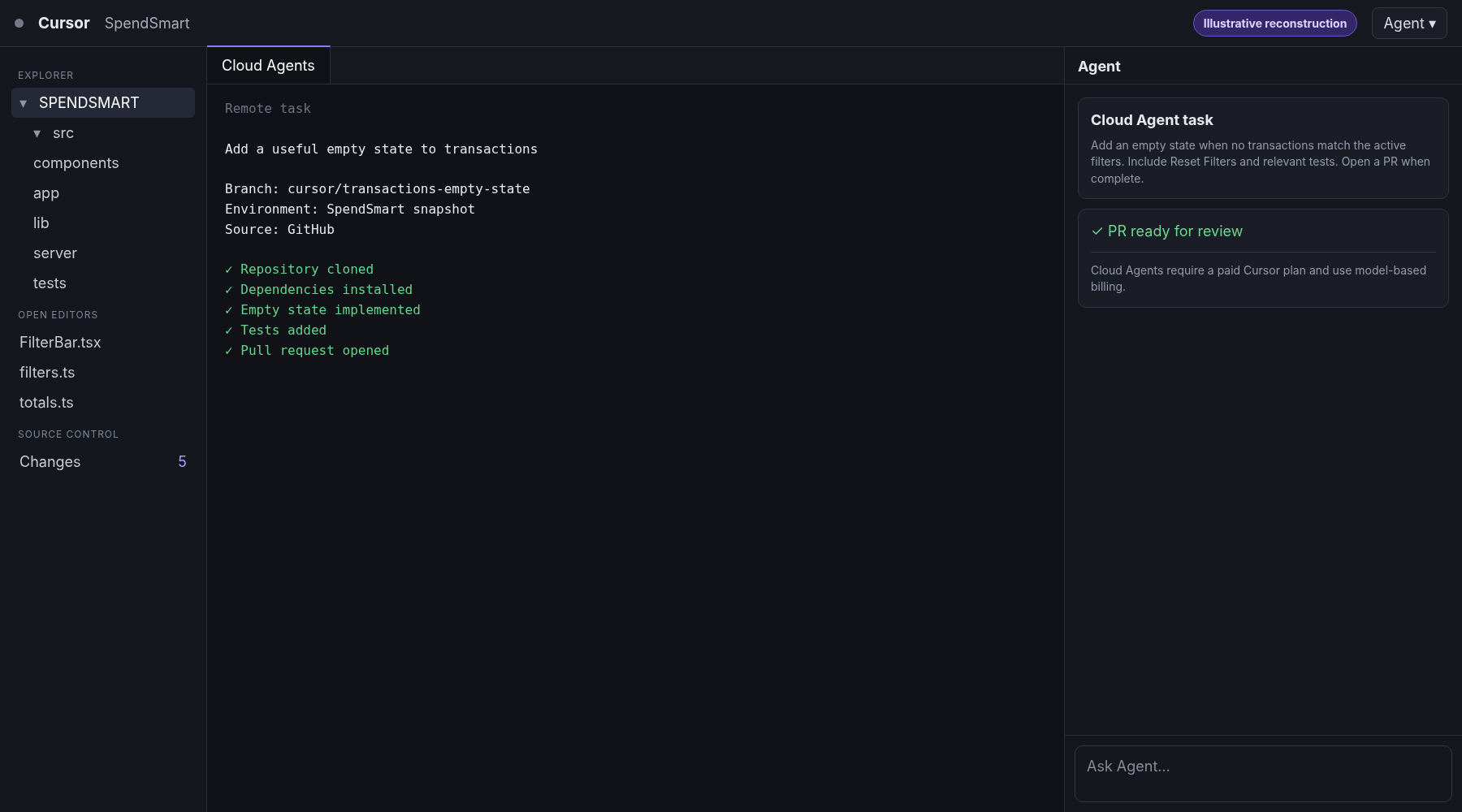Open the server folder
Image resolution: width=1462 pixels, height=812 pixels.
(x=55, y=253)
